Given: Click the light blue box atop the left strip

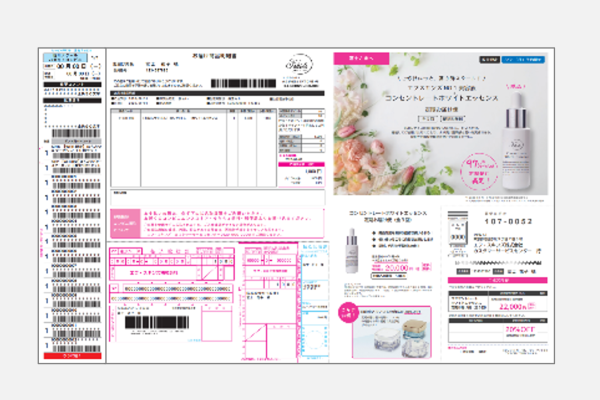Looking at the screenshot, I should coord(65,58).
